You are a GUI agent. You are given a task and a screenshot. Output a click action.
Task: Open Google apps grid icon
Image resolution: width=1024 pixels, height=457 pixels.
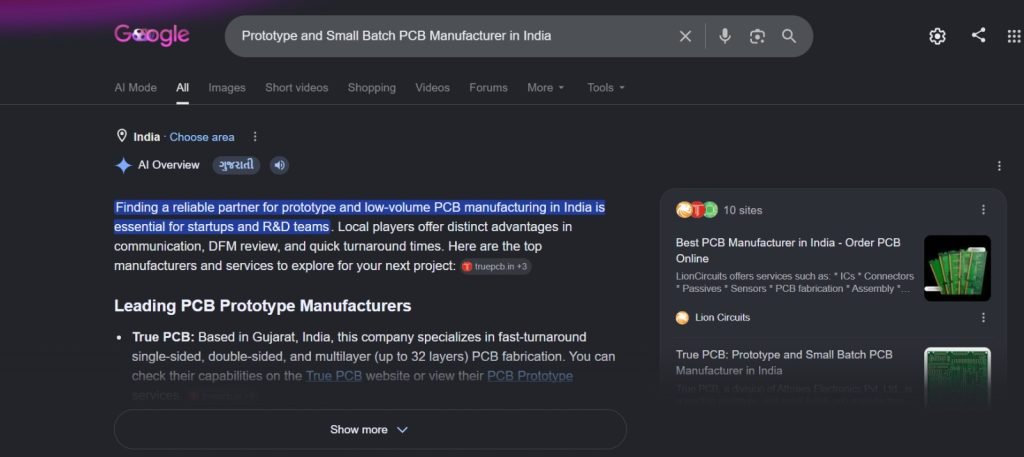click(x=1014, y=37)
